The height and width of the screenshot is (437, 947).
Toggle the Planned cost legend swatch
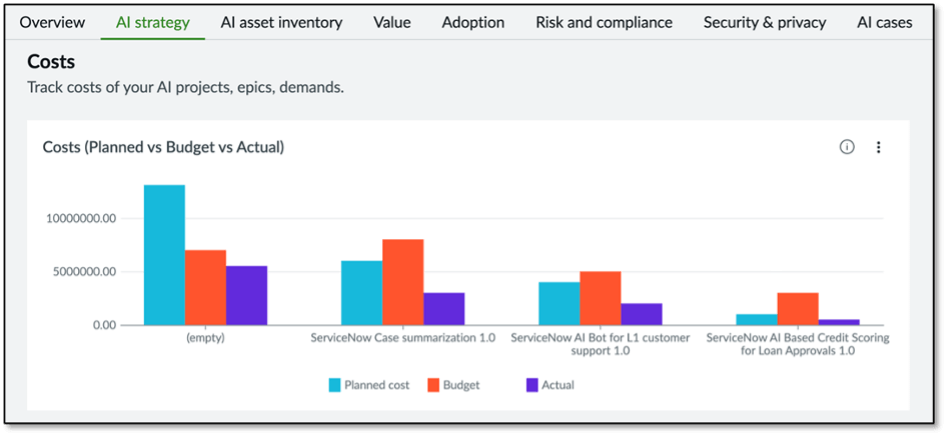pyautogui.click(x=336, y=385)
